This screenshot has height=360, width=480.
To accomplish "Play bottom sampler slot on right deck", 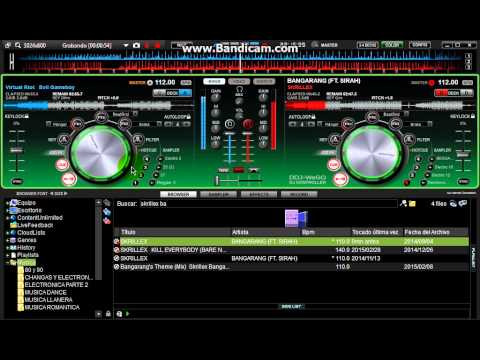I will [x=424, y=183].
